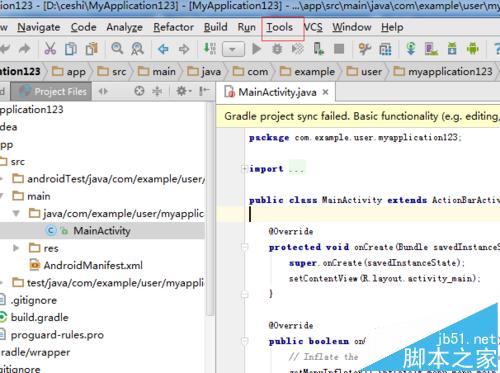Open project panel settings gear
This screenshot has width=500, height=373.
183,91
